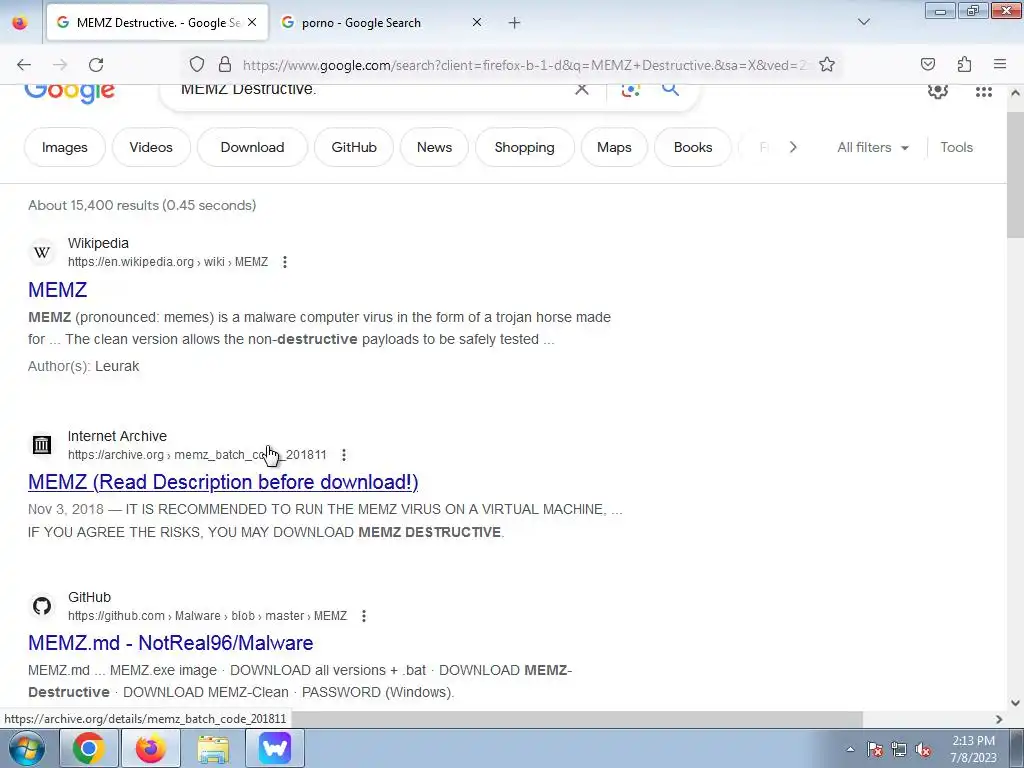Open File Explorer from the taskbar
This screenshot has width=1024, height=768.
pos(213,748)
